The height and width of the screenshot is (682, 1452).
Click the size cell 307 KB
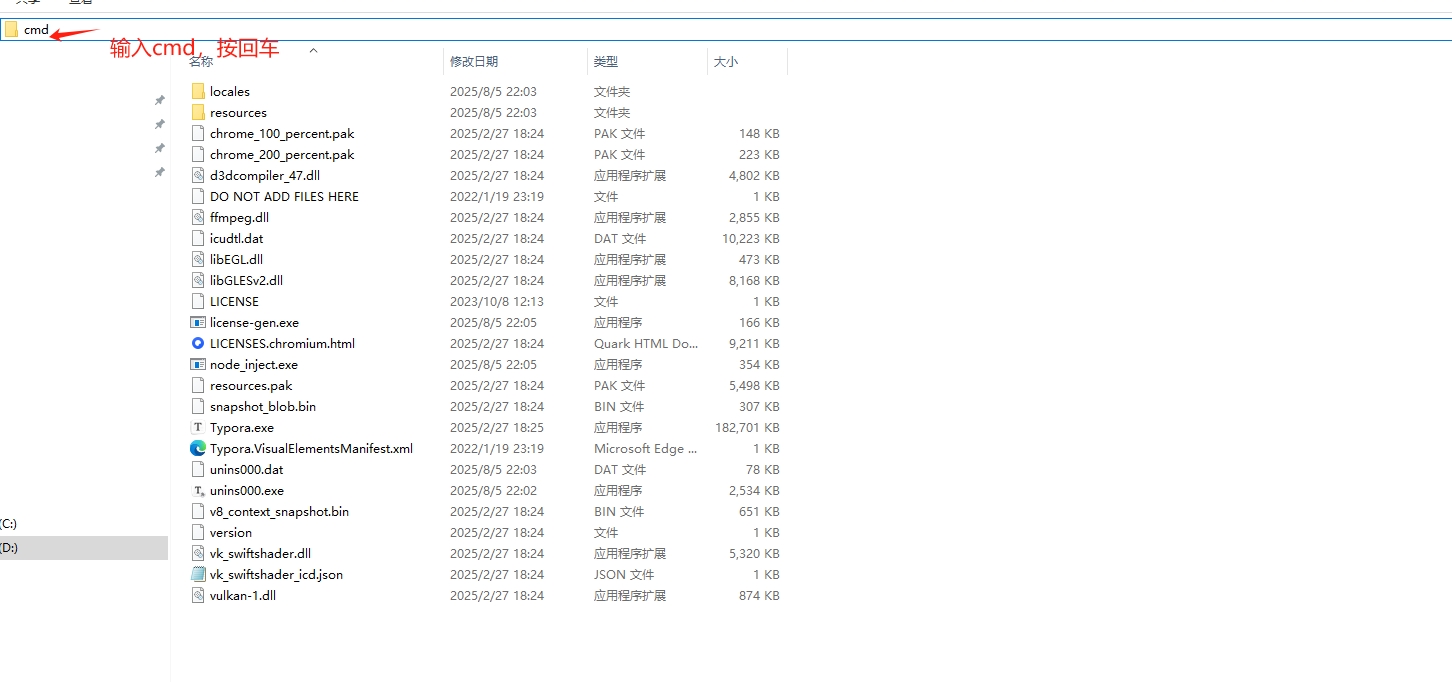pos(759,407)
